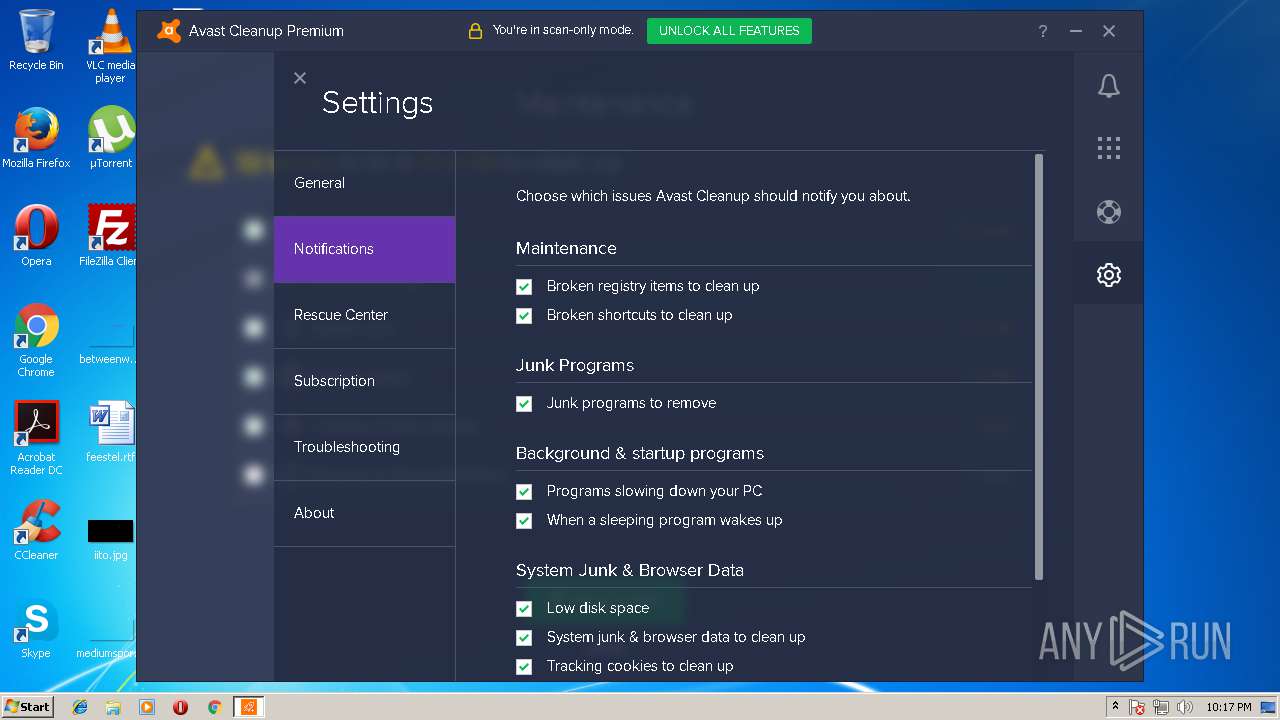Open the Subscription settings tab
Screen dimensions: 1280x720
pyautogui.click(x=364, y=381)
